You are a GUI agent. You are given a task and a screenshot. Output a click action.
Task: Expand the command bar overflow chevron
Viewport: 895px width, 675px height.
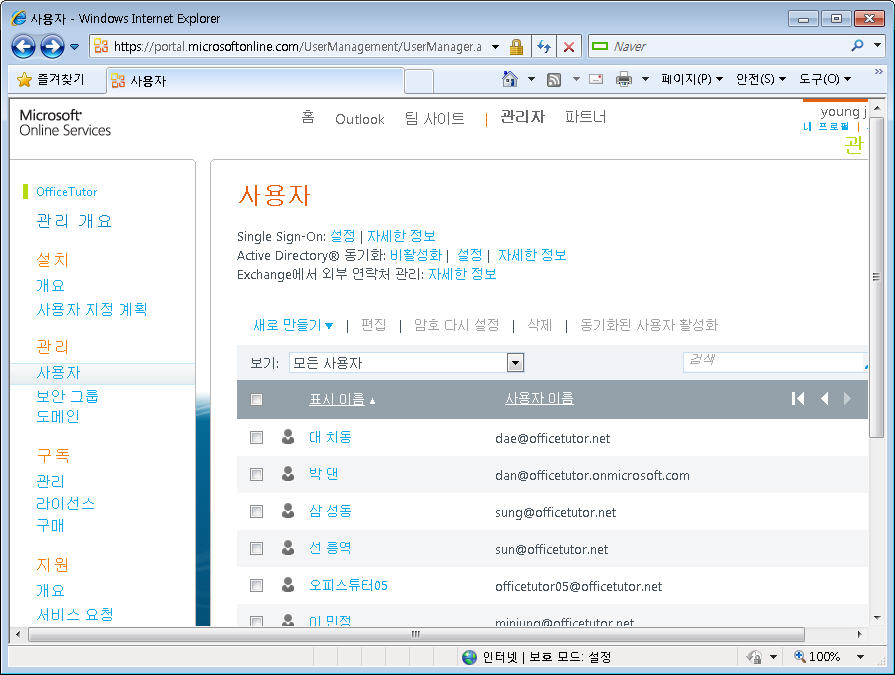pos(878,71)
